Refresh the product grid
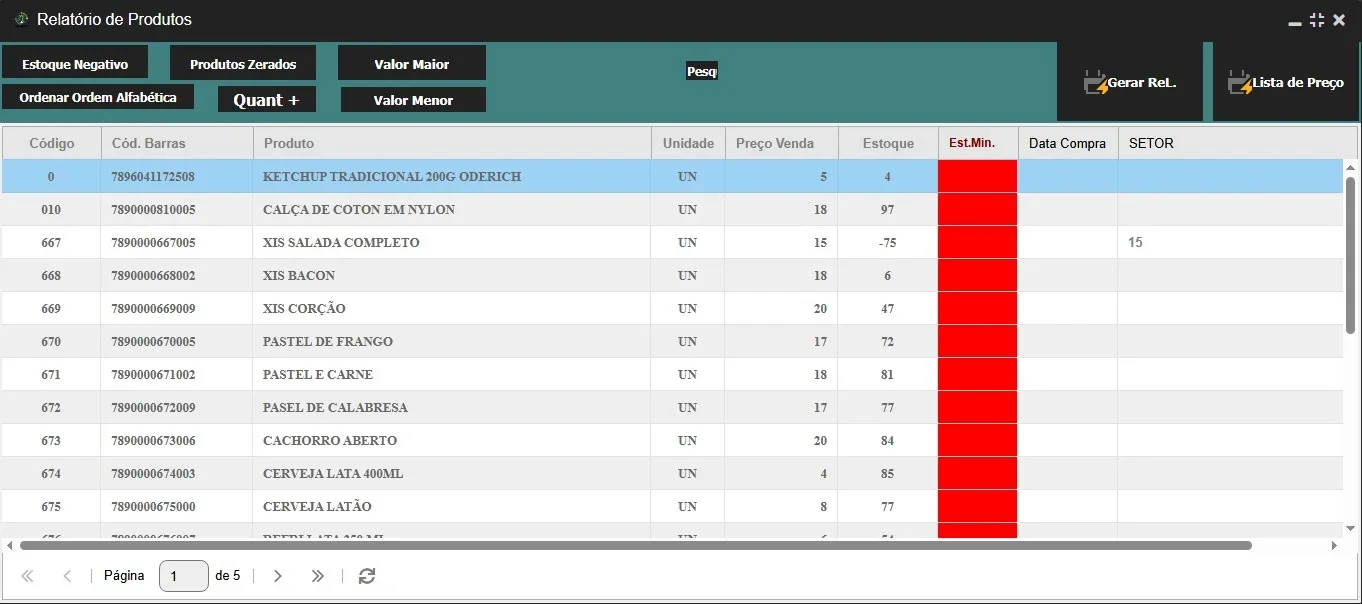The width and height of the screenshot is (1362, 604). [x=367, y=576]
